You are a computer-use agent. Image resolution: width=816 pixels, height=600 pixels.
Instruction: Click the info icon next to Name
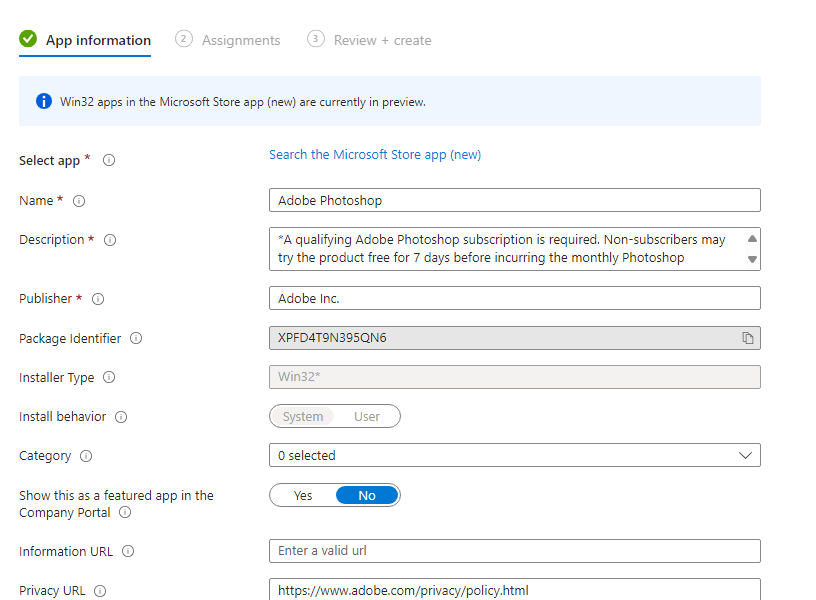79,201
